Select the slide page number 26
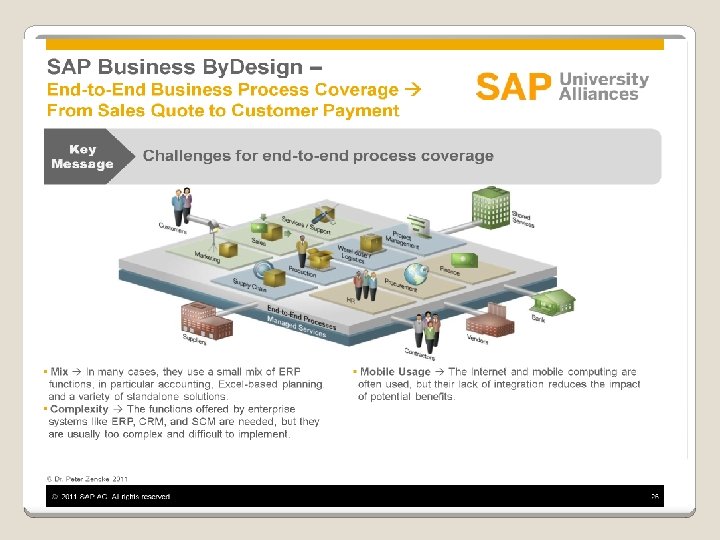720x540 pixels. point(655,496)
